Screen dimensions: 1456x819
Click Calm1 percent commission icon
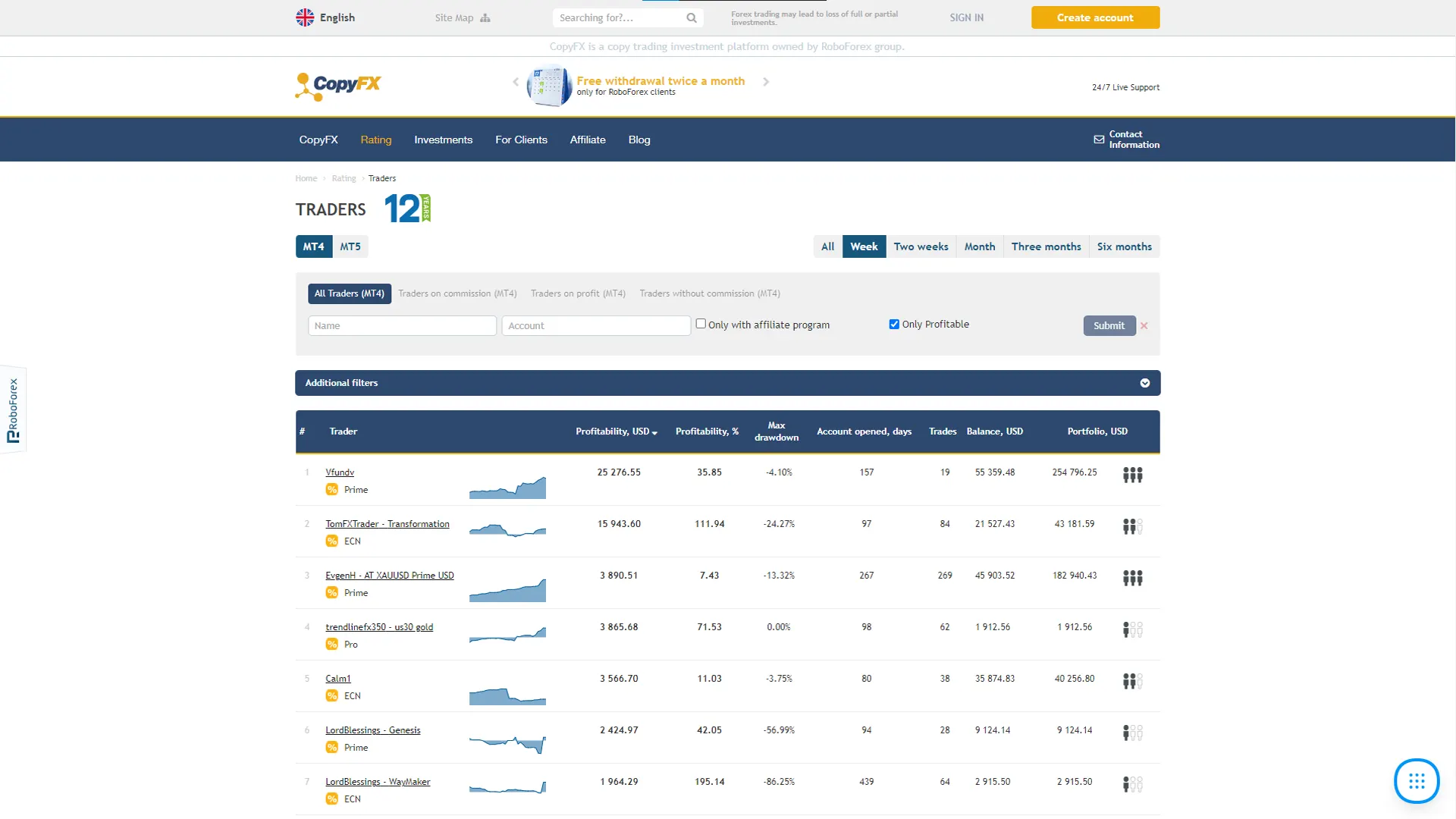332,696
